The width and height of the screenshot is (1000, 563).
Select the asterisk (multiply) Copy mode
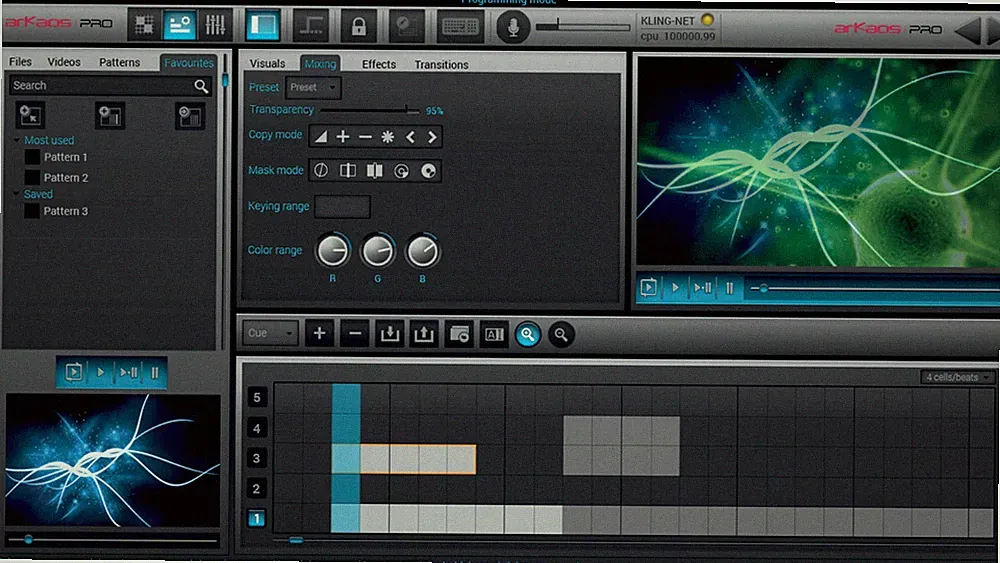point(387,136)
